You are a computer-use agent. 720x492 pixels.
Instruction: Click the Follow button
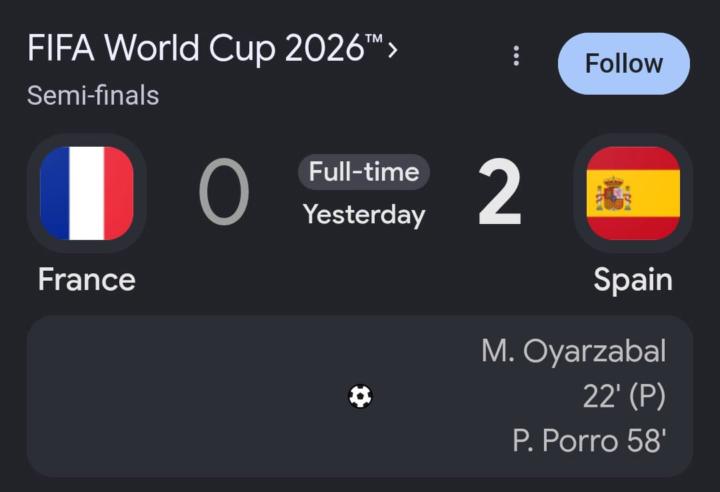coord(624,63)
